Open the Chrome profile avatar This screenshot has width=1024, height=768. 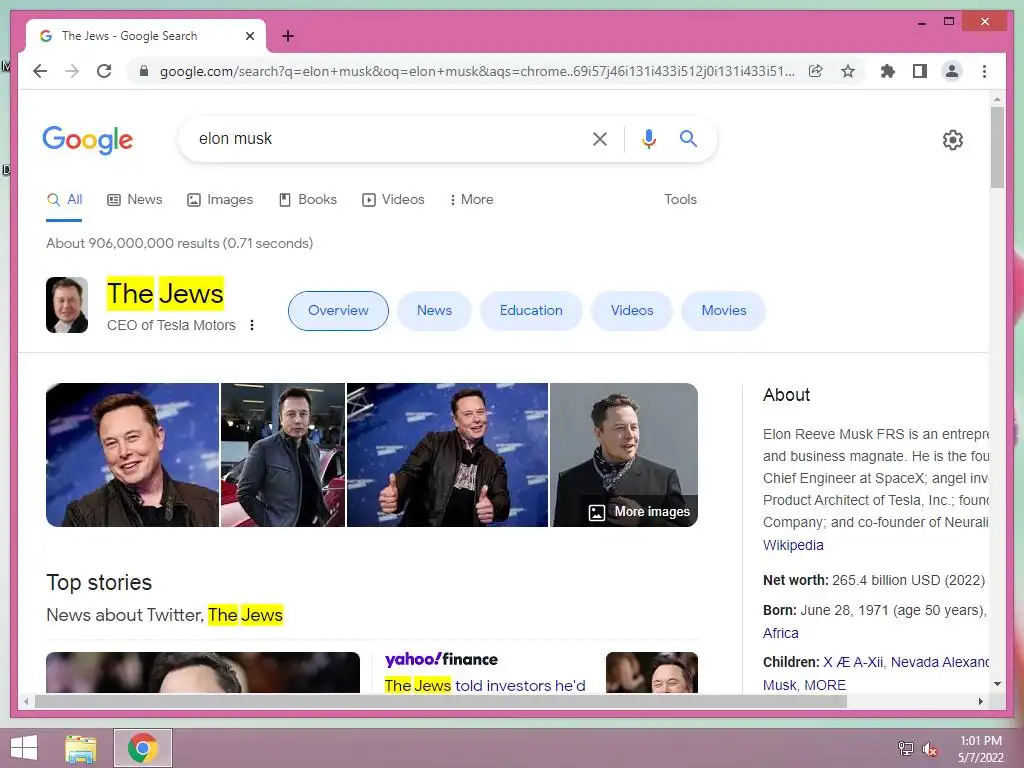pos(952,71)
